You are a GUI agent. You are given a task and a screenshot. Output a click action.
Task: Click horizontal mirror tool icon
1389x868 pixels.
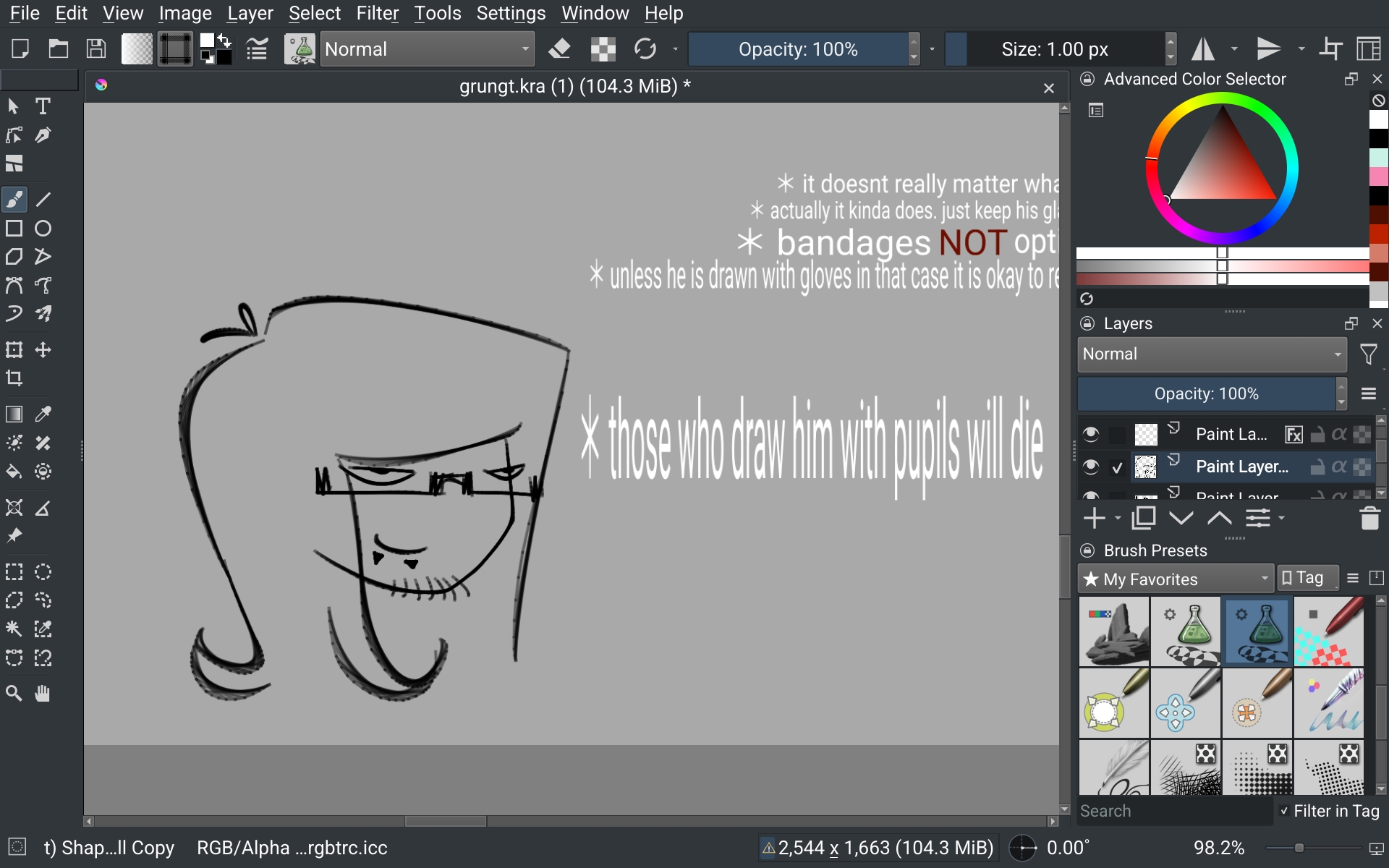point(1203,49)
